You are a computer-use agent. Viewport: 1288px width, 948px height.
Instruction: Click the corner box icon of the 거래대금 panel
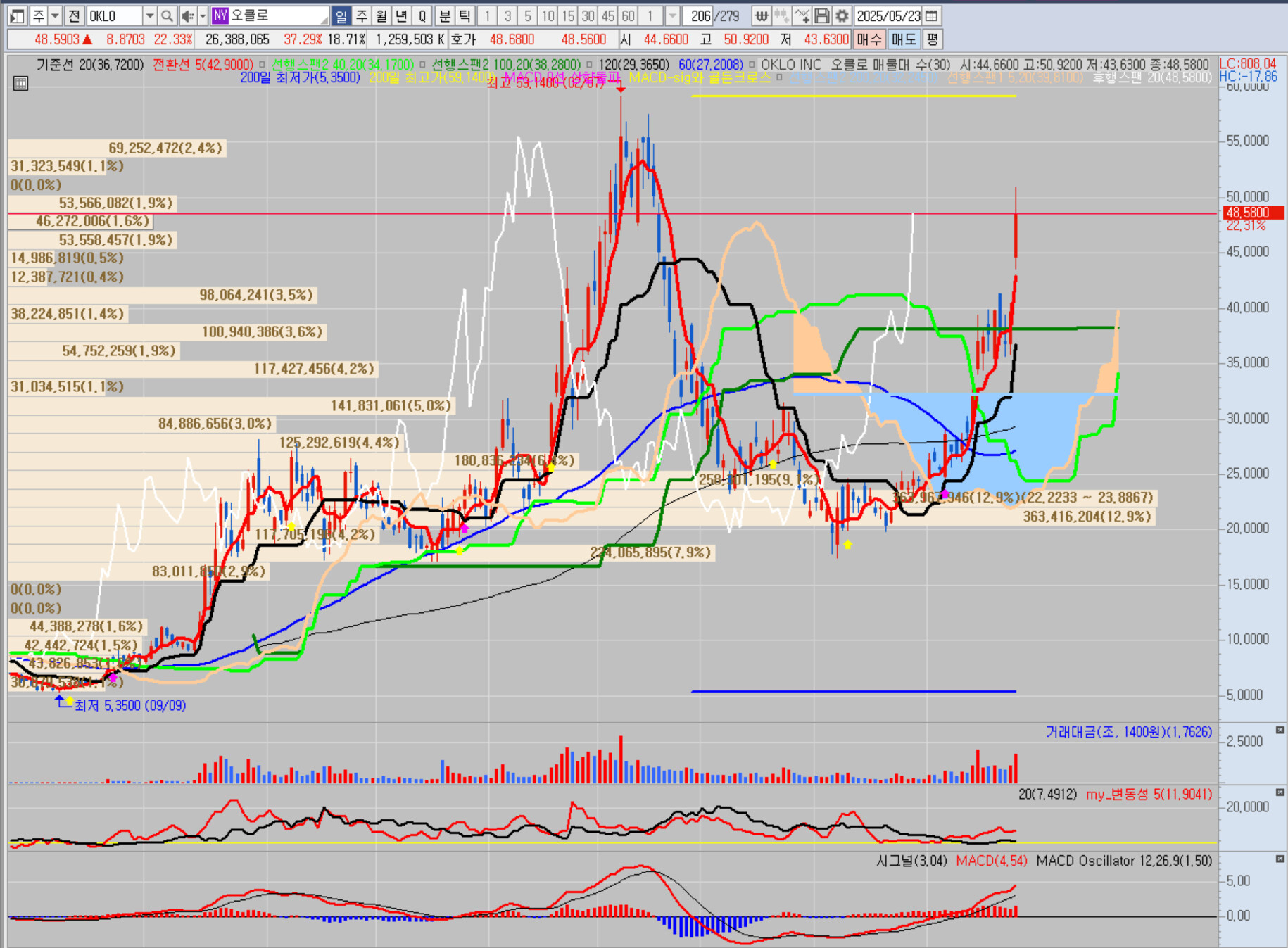point(1280,731)
